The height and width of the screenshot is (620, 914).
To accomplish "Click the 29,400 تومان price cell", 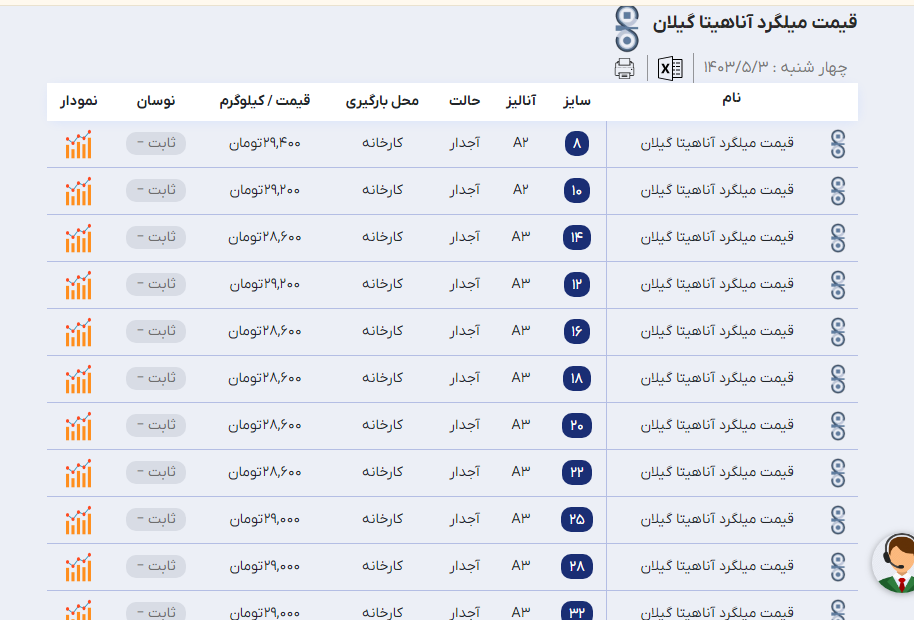I will (x=264, y=143).
